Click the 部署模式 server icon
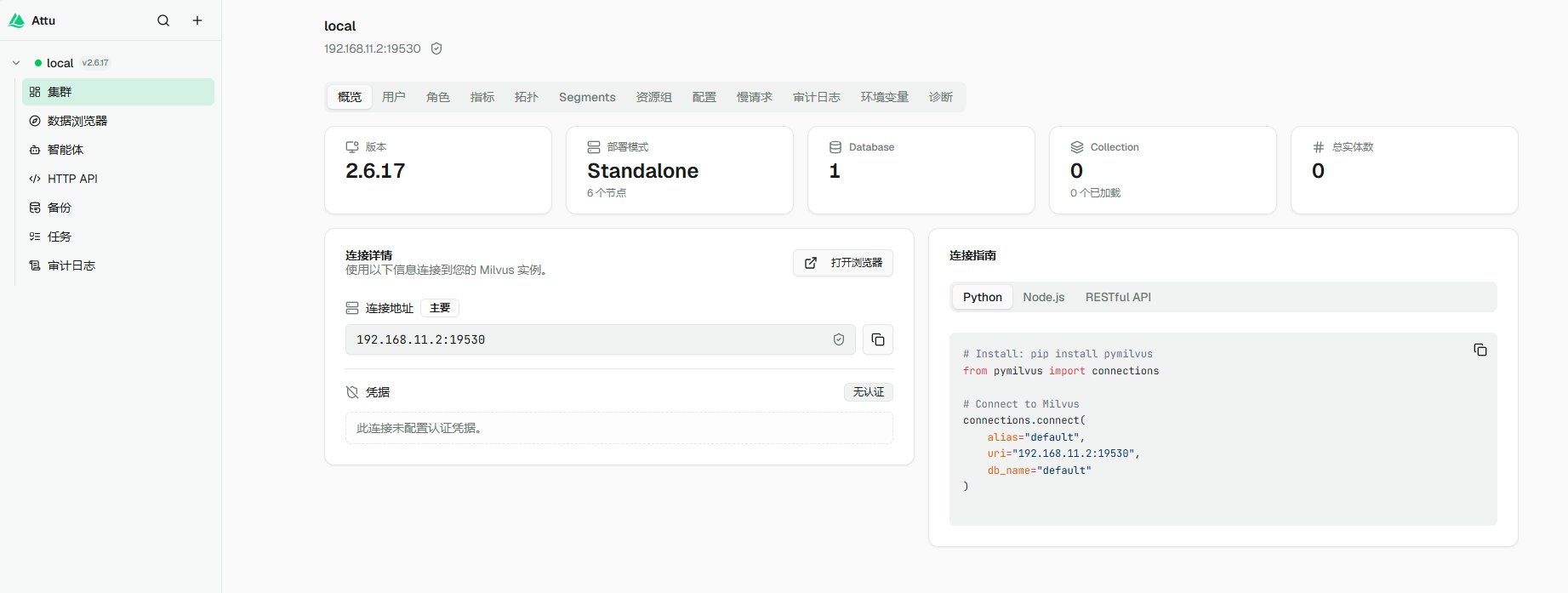Viewport: 1568px width, 593px height. point(594,147)
